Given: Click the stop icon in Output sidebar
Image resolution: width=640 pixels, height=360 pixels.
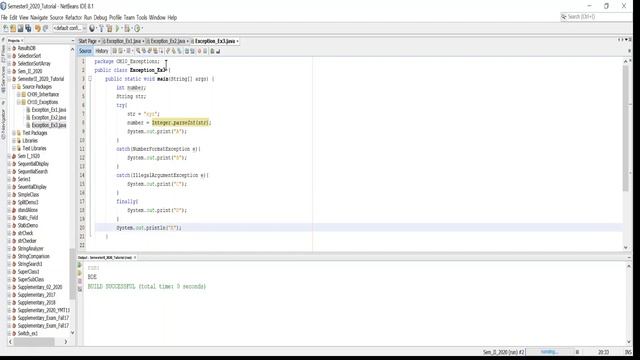Looking at the screenshot, I should (x=80, y=281).
